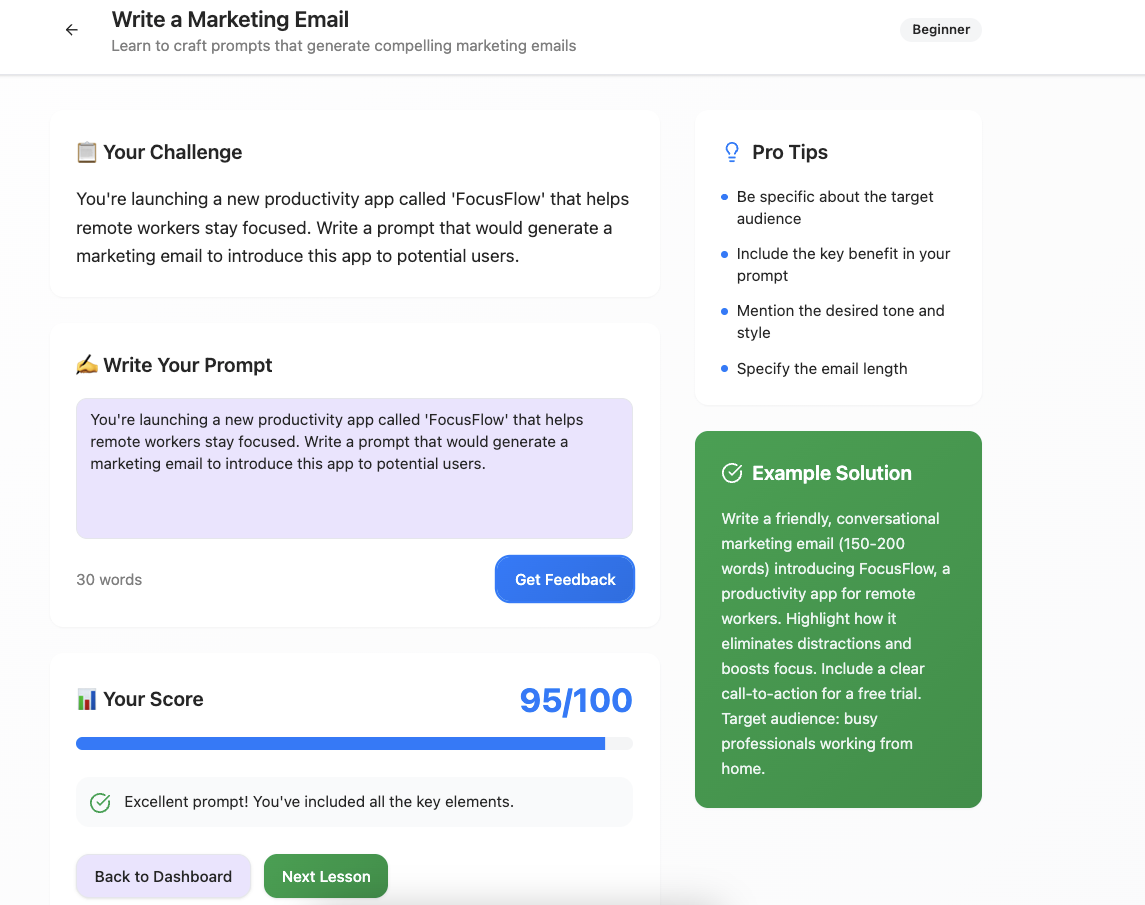Click the 95/100 score value
This screenshot has height=905, width=1145.
[575, 700]
